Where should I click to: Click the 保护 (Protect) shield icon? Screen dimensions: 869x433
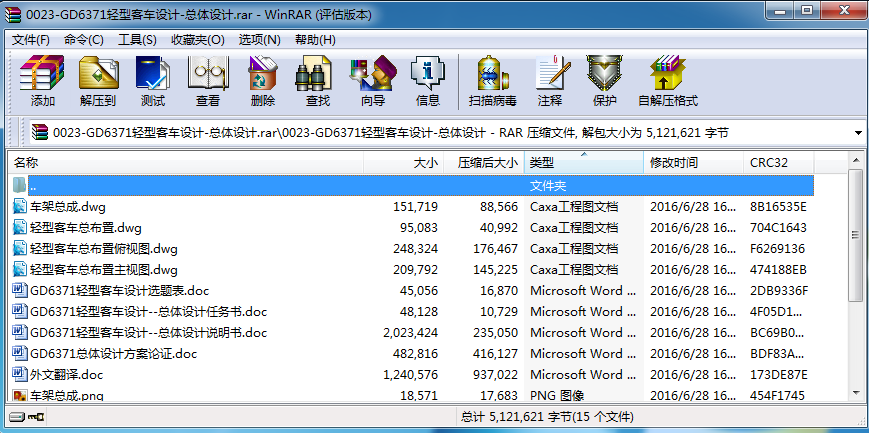coord(605,73)
